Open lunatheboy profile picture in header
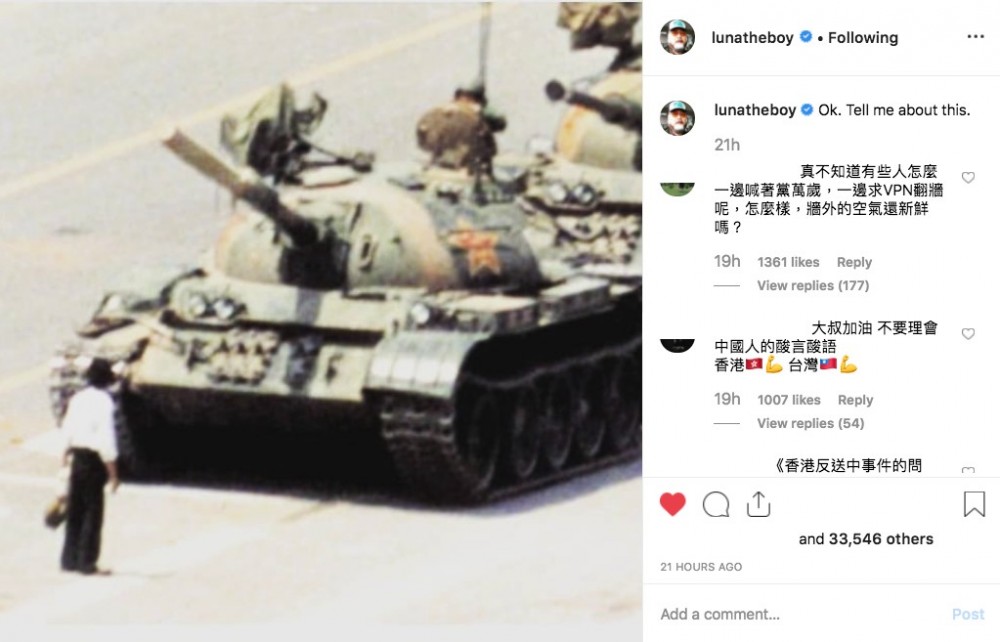The image size is (1000, 642). click(677, 37)
